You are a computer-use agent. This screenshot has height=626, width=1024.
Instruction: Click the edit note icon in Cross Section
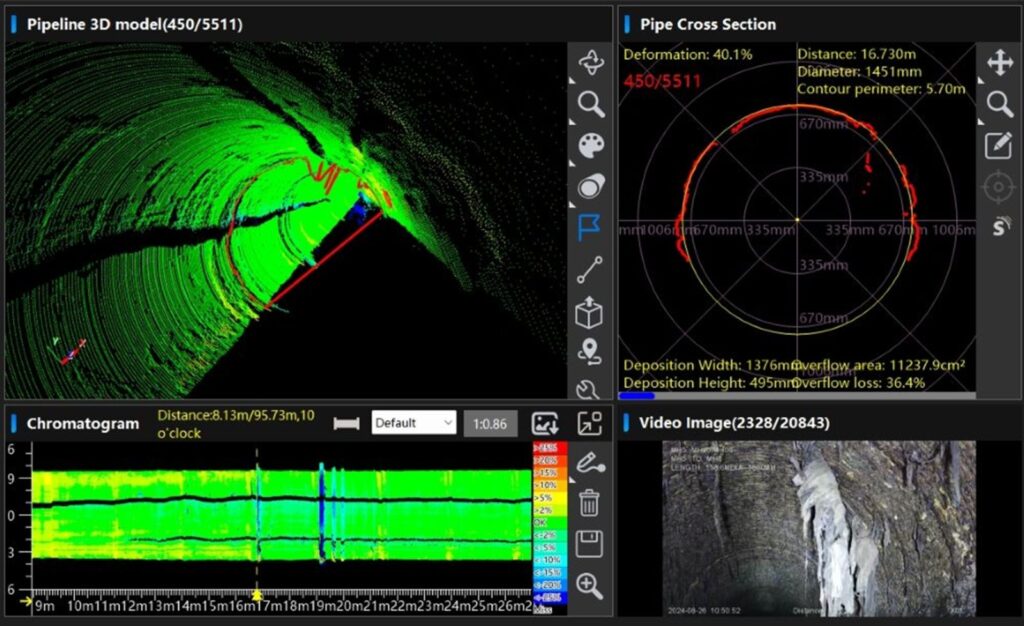coord(999,145)
